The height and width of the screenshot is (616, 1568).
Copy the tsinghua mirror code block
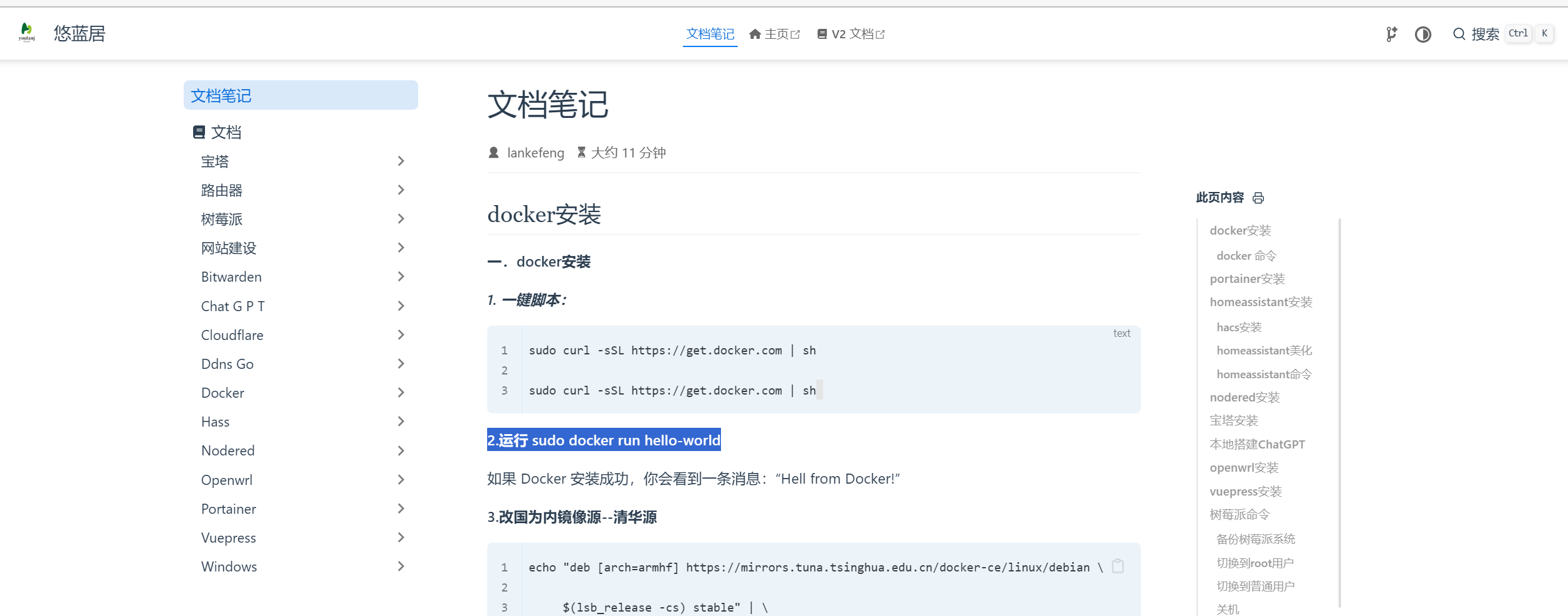(x=1118, y=566)
